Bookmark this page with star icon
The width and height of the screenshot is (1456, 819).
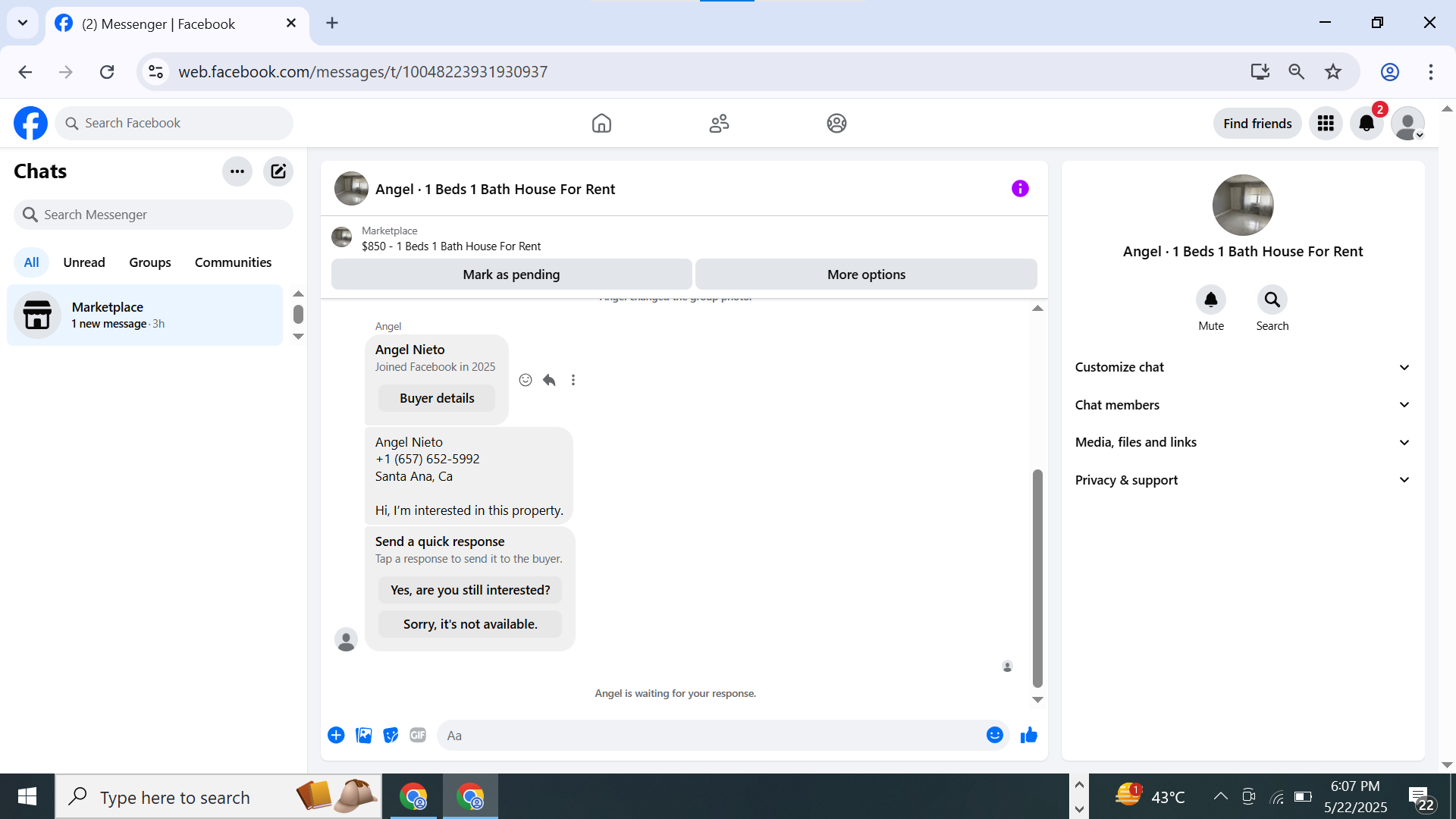point(1333,72)
